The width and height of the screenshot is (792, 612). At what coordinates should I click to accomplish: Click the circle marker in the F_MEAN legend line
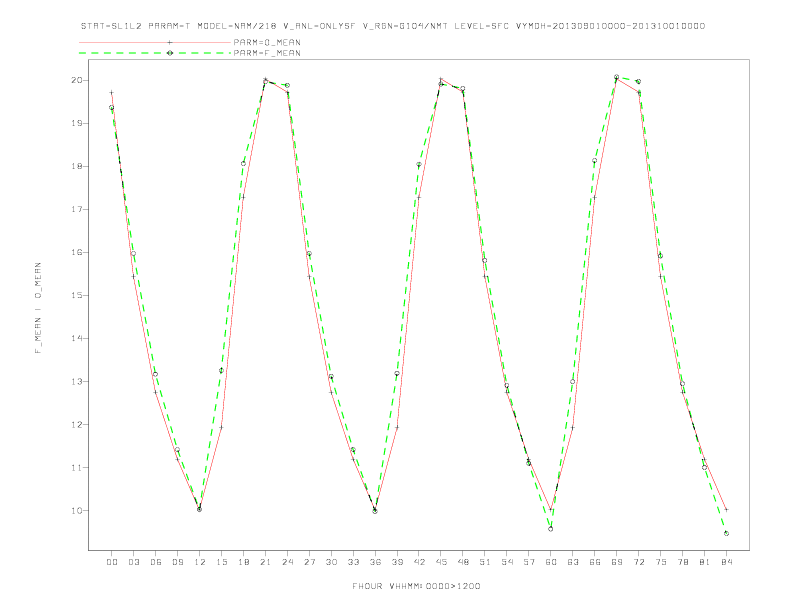(170, 53)
